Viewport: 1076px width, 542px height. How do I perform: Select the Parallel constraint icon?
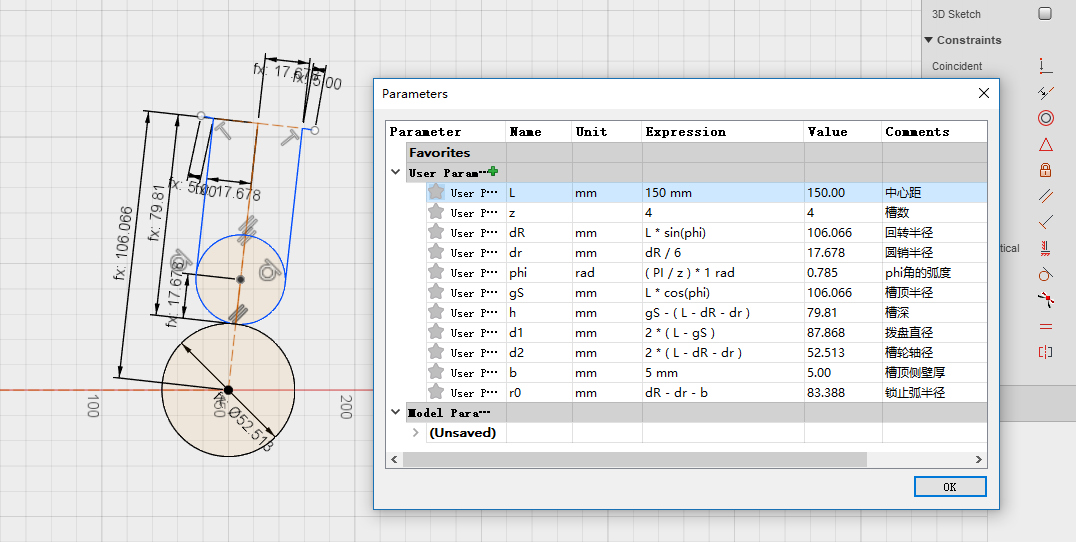tap(1045, 196)
